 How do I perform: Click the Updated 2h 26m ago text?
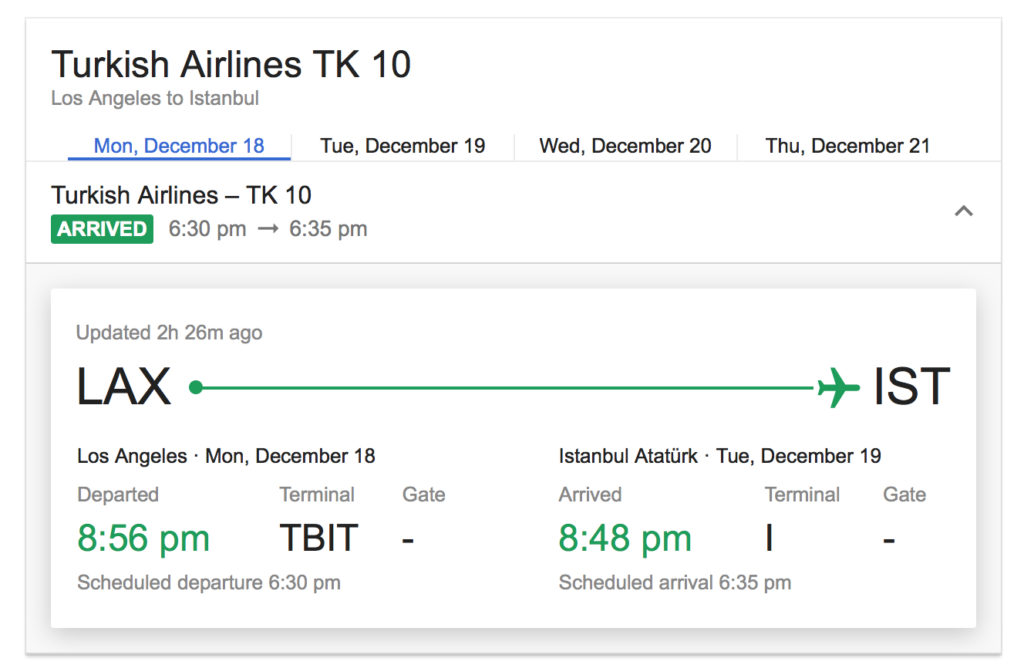pos(169,333)
